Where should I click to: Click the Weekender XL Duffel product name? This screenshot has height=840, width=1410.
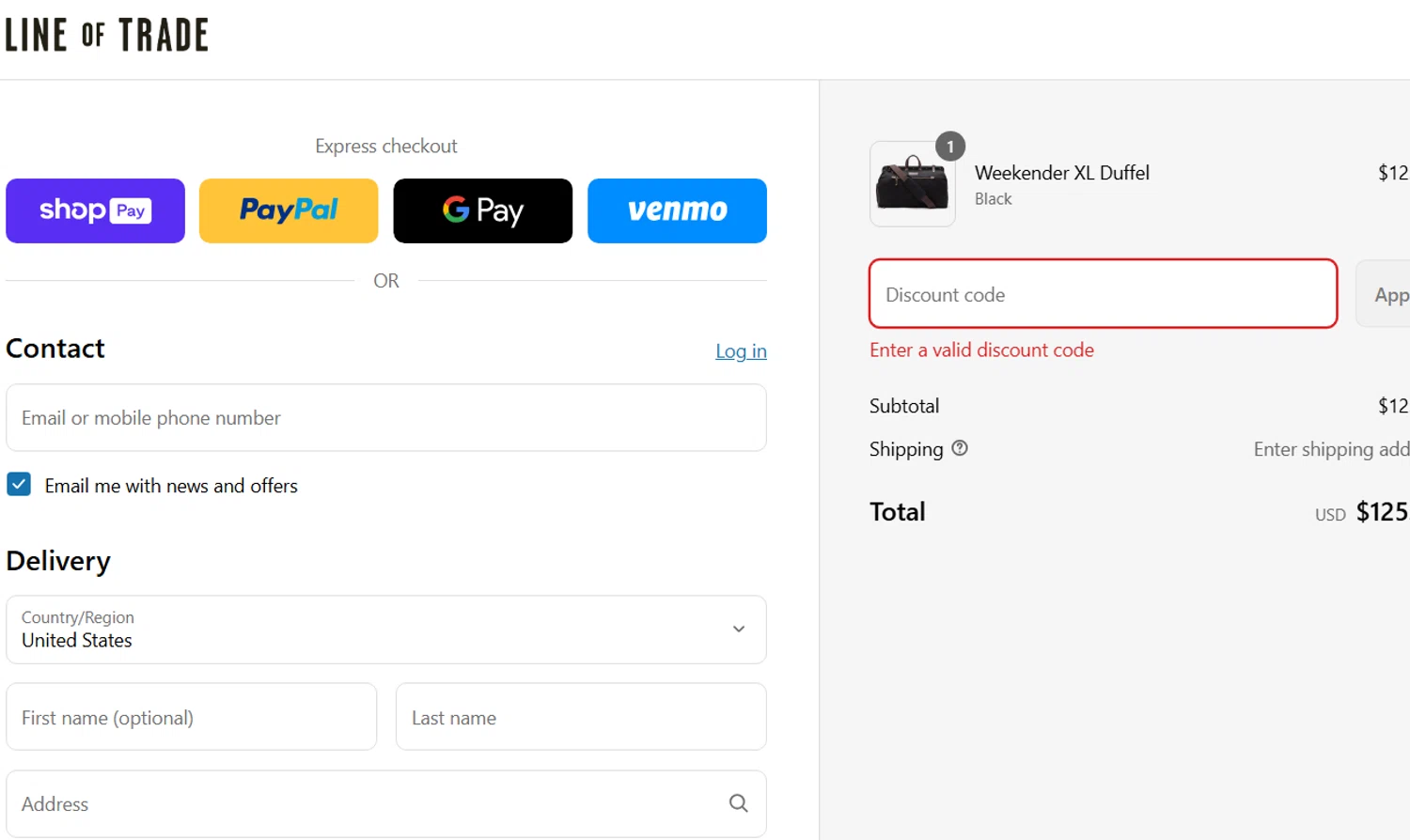(1062, 173)
